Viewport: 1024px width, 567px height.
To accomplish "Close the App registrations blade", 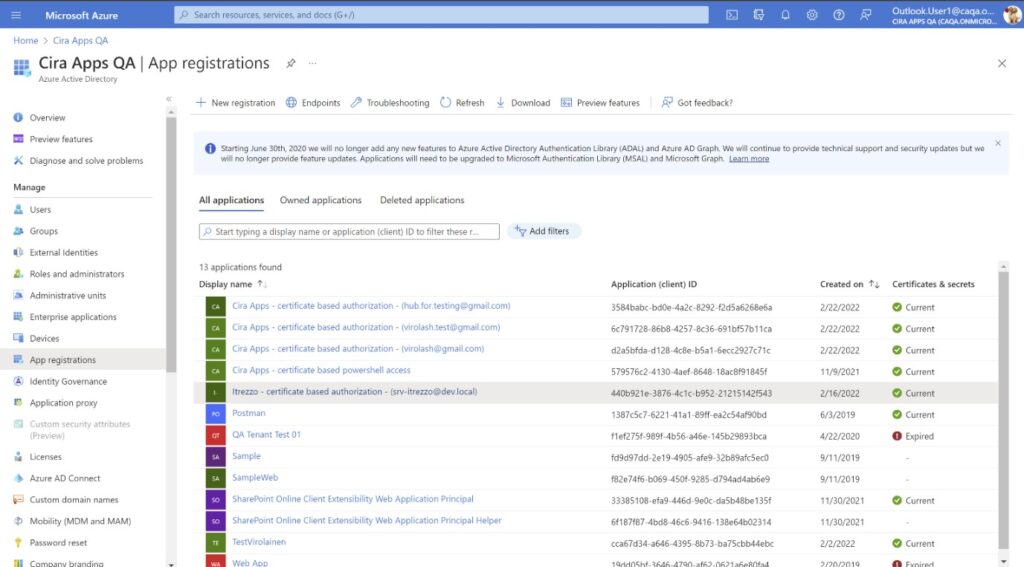I will pos(1002,63).
